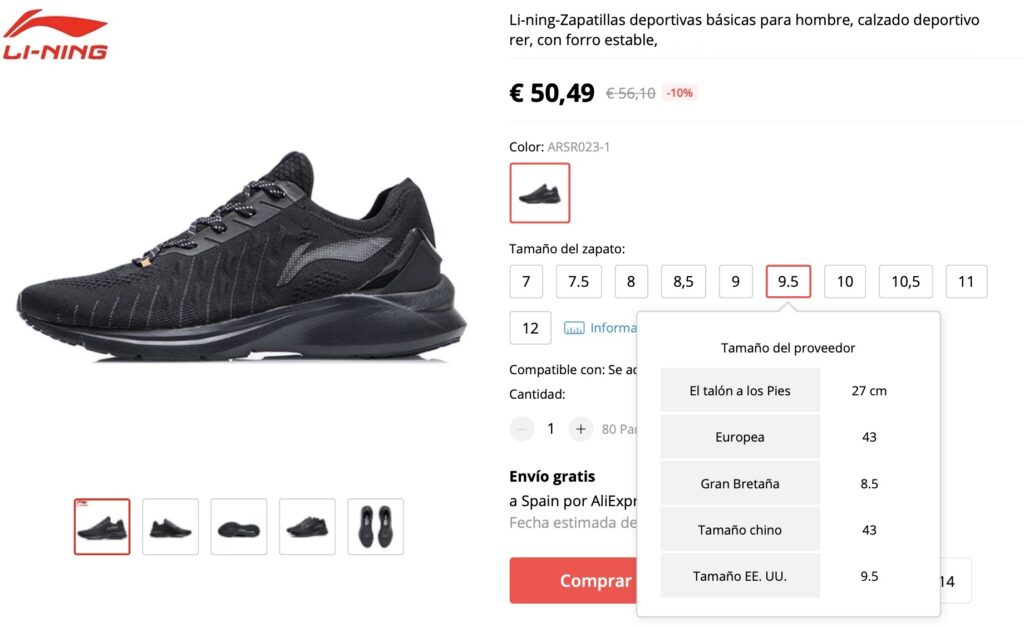Show the first side-view shoe thumbnail

102,526
